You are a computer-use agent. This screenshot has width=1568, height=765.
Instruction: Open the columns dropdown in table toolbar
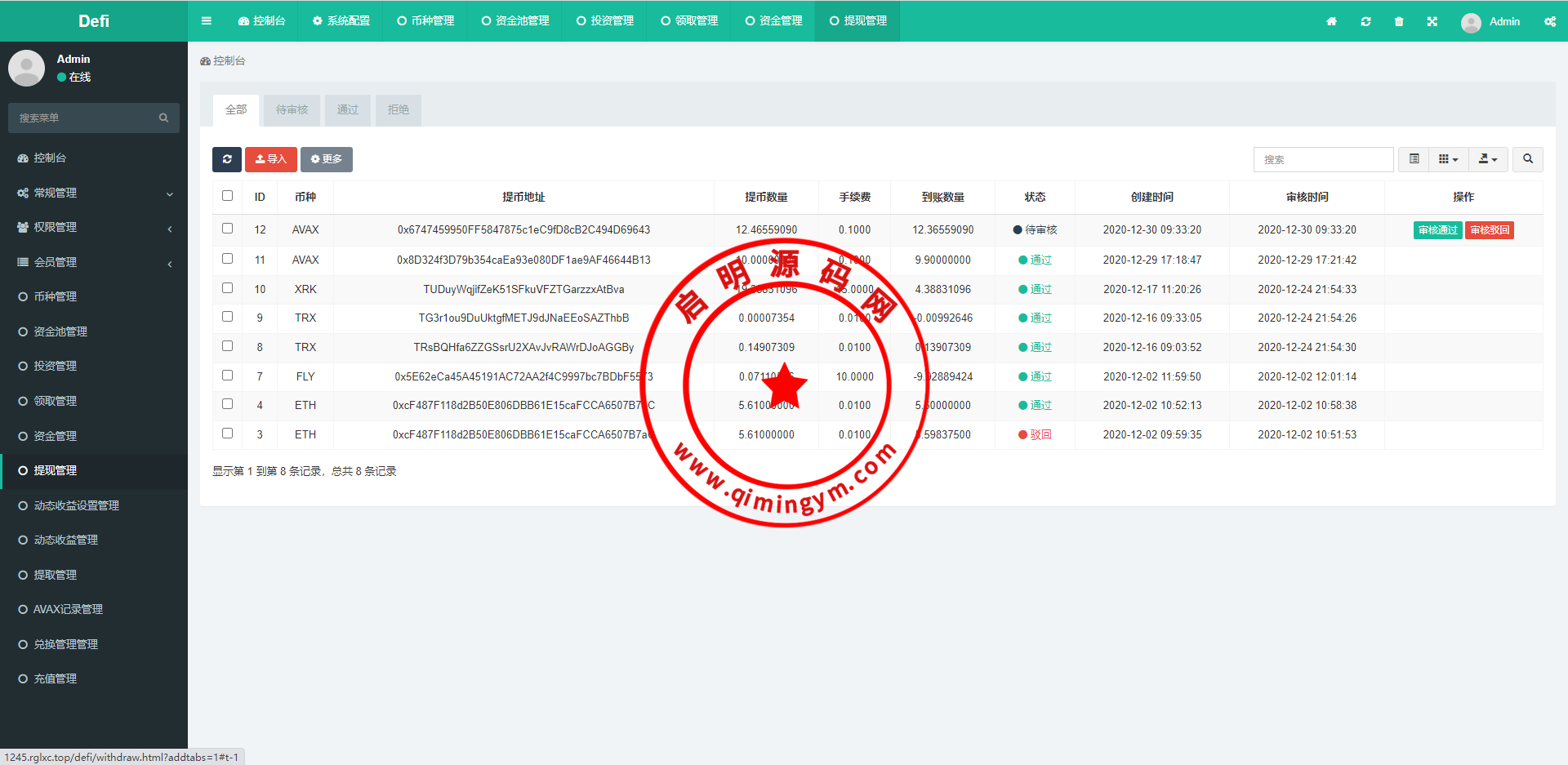pyautogui.click(x=1448, y=159)
